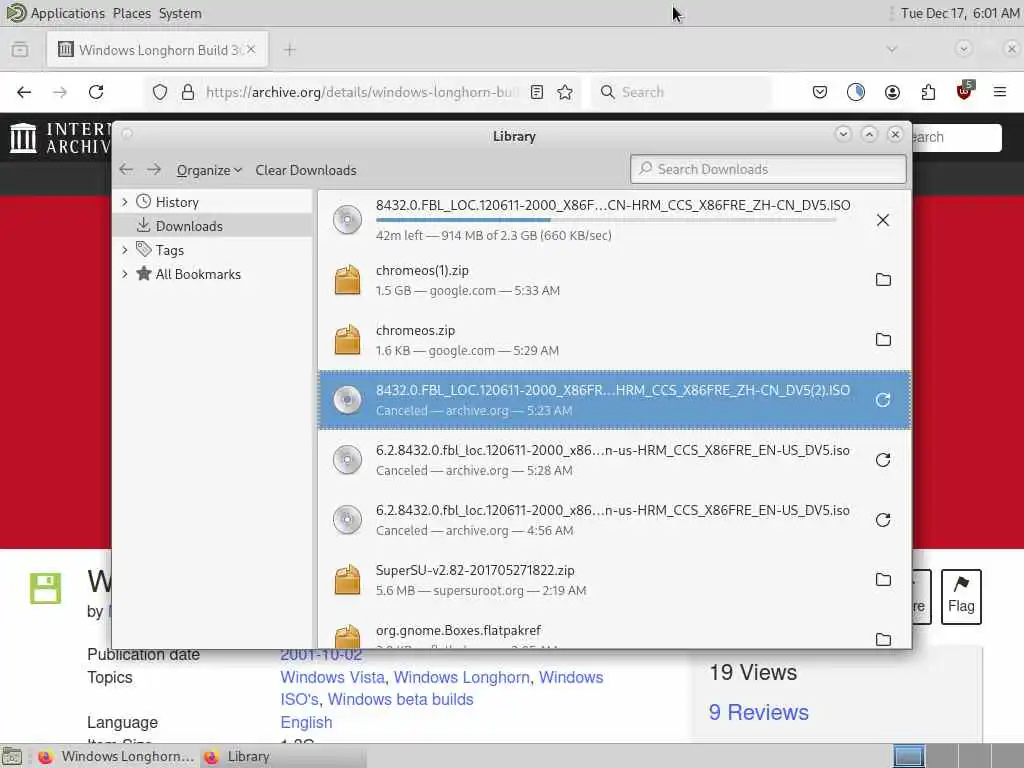
Task: Open a new browser tab
Action: click(290, 50)
